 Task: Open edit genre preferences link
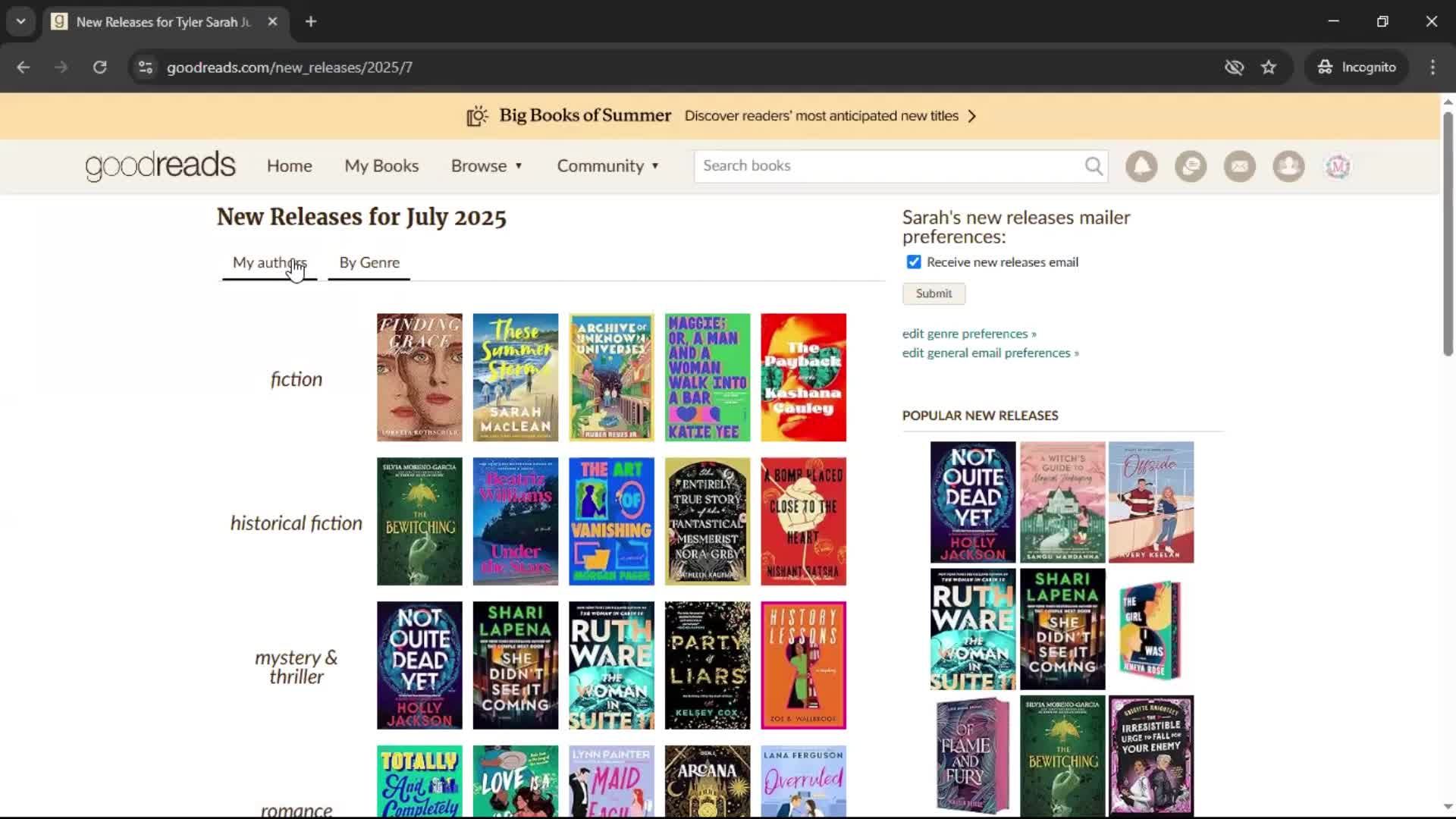point(969,334)
